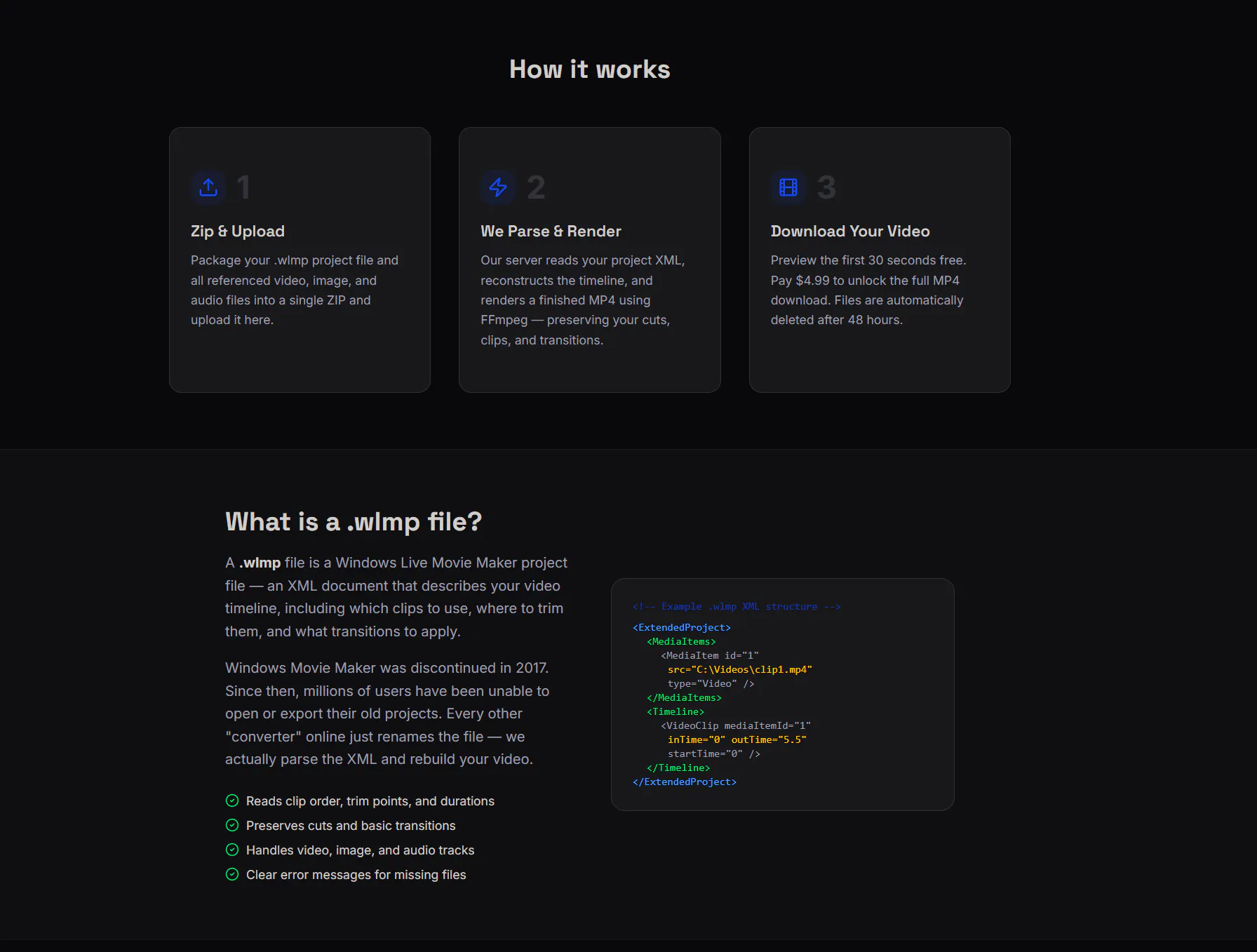
Task: Click the closing </MediaItems> tag in the code
Action: click(x=685, y=698)
